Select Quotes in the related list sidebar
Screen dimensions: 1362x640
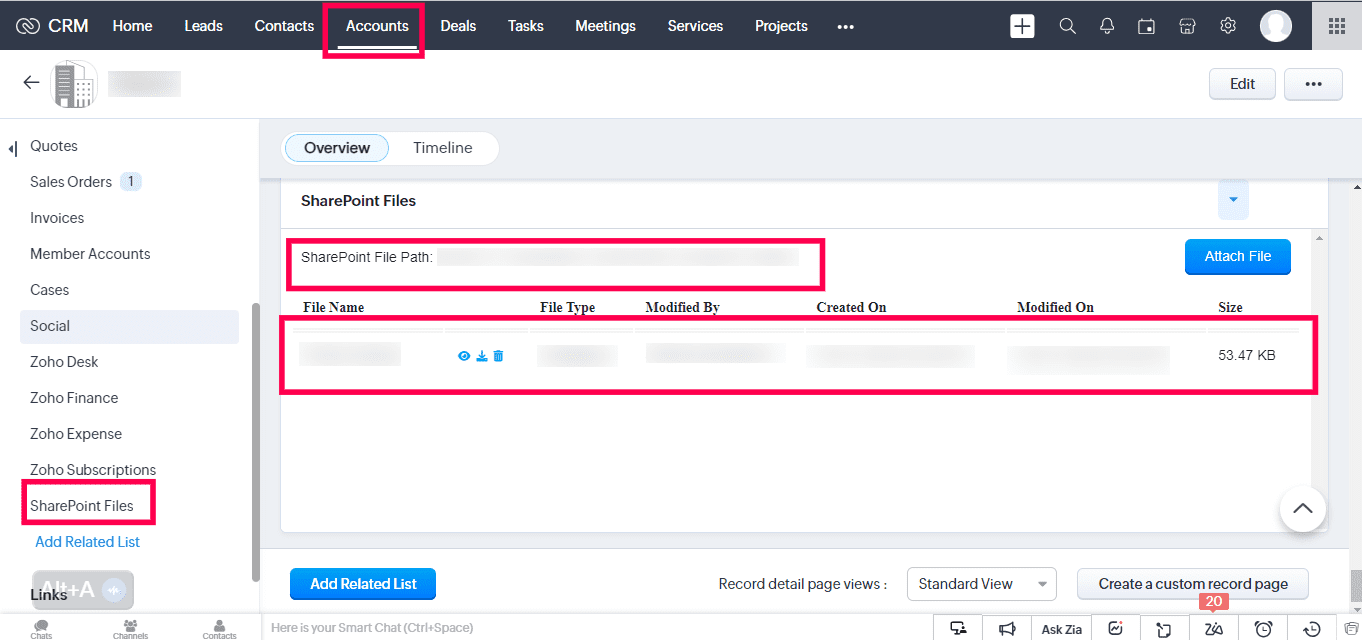pos(54,146)
